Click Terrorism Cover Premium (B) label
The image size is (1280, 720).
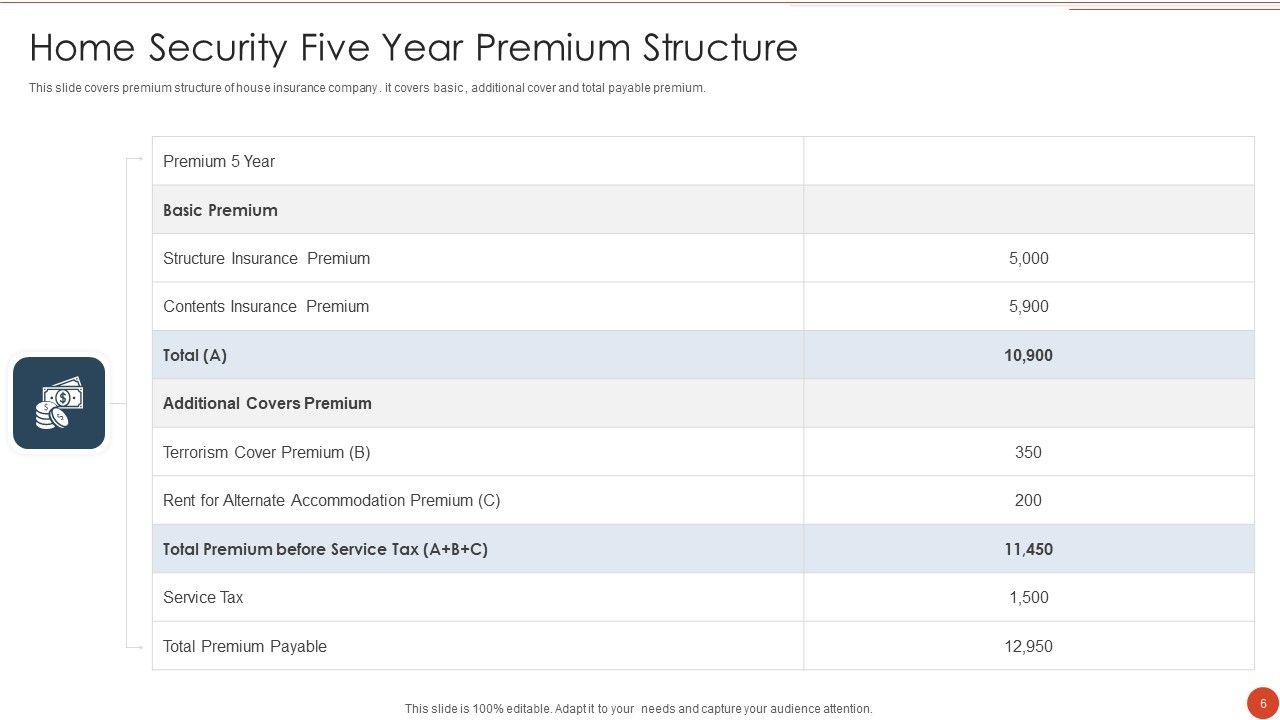[266, 452]
